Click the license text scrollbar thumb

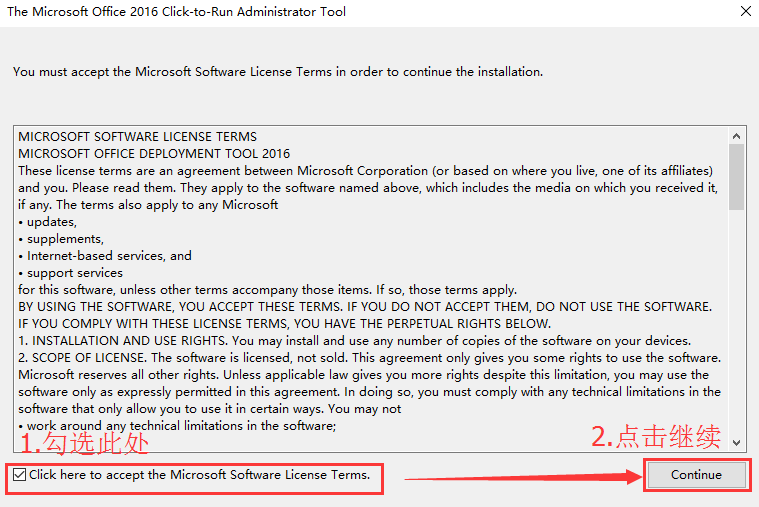(x=737, y=177)
